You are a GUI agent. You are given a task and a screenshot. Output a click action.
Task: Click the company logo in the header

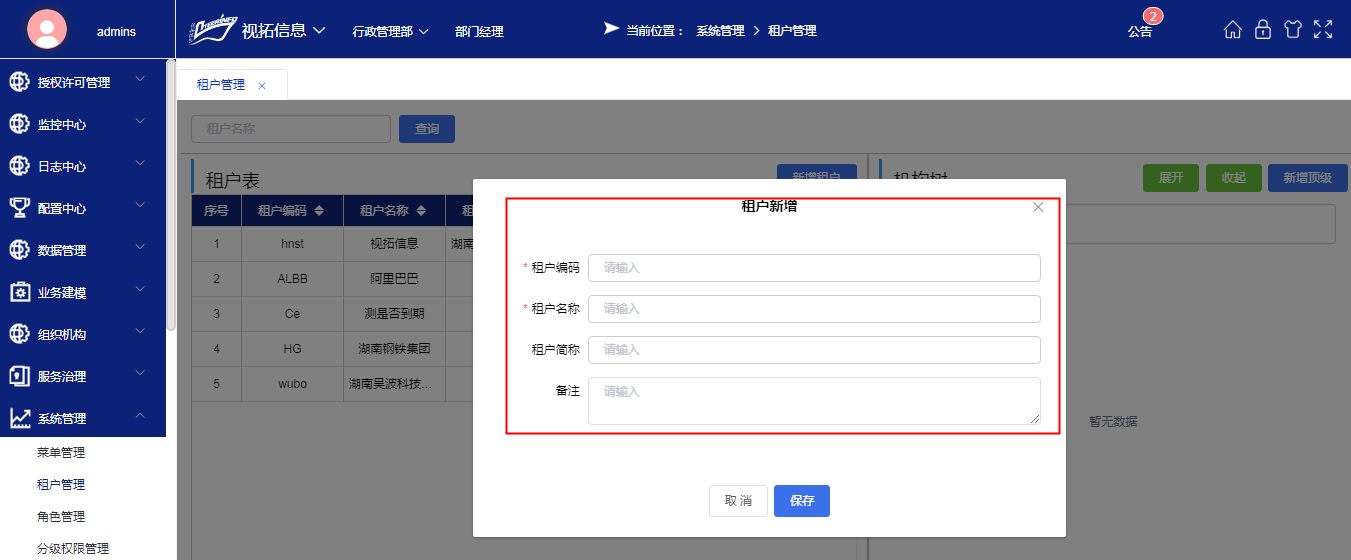point(212,30)
